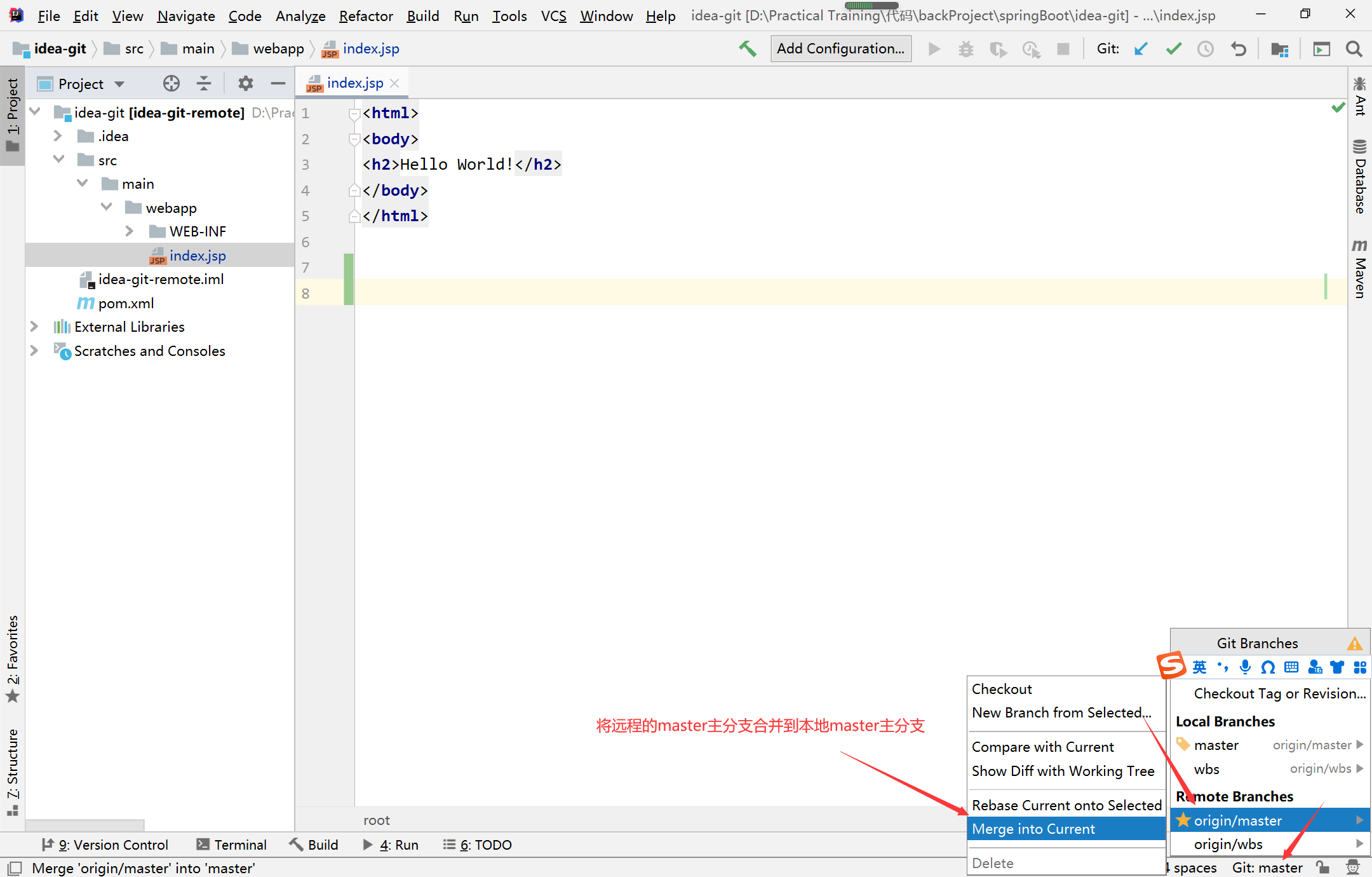Open the Terminal tool window
The width and height of the screenshot is (1372, 877).
pyautogui.click(x=231, y=845)
